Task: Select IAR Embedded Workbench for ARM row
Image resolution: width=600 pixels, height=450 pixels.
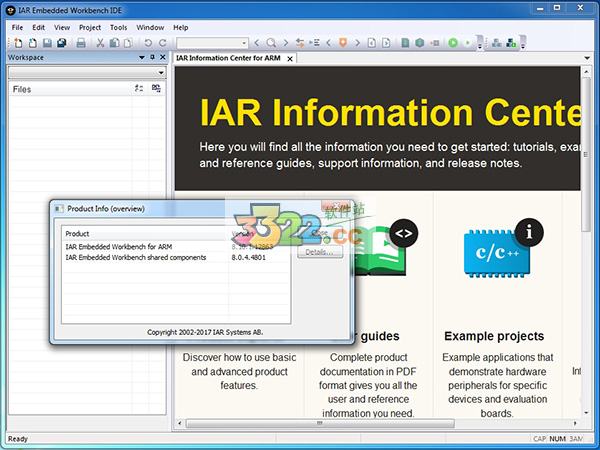Action: [115, 246]
